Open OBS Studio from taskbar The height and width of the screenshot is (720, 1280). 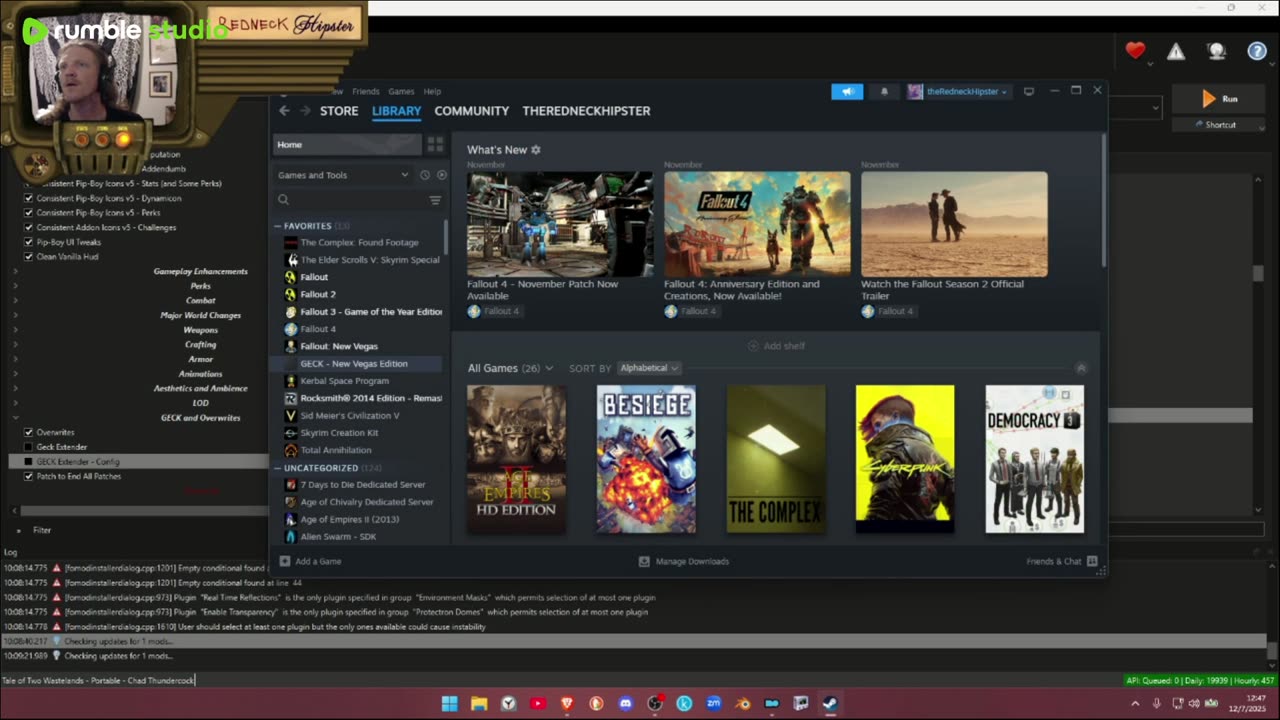tap(655, 703)
